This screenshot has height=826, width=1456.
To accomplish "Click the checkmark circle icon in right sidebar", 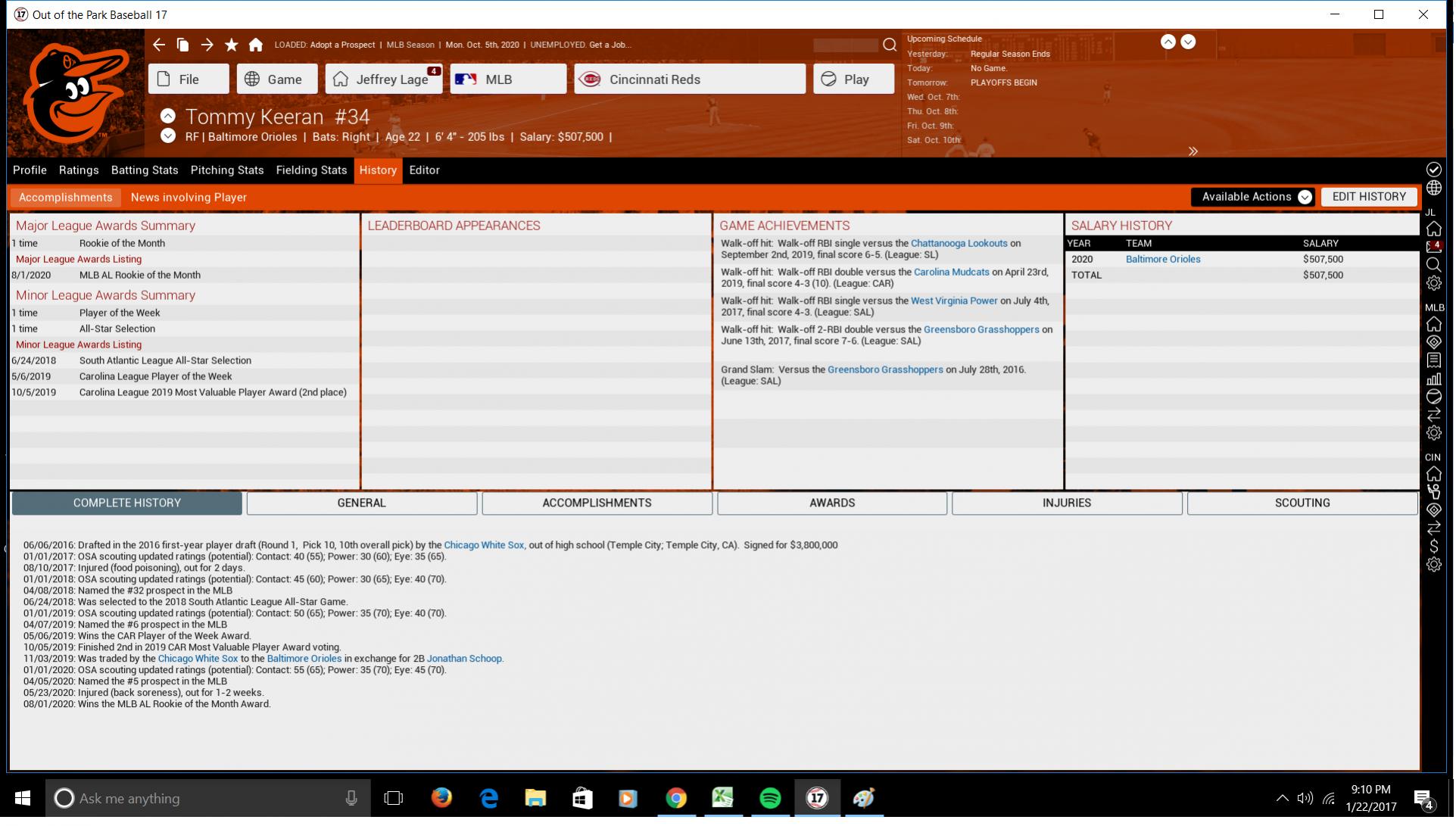I will click(x=1433, y=170).
